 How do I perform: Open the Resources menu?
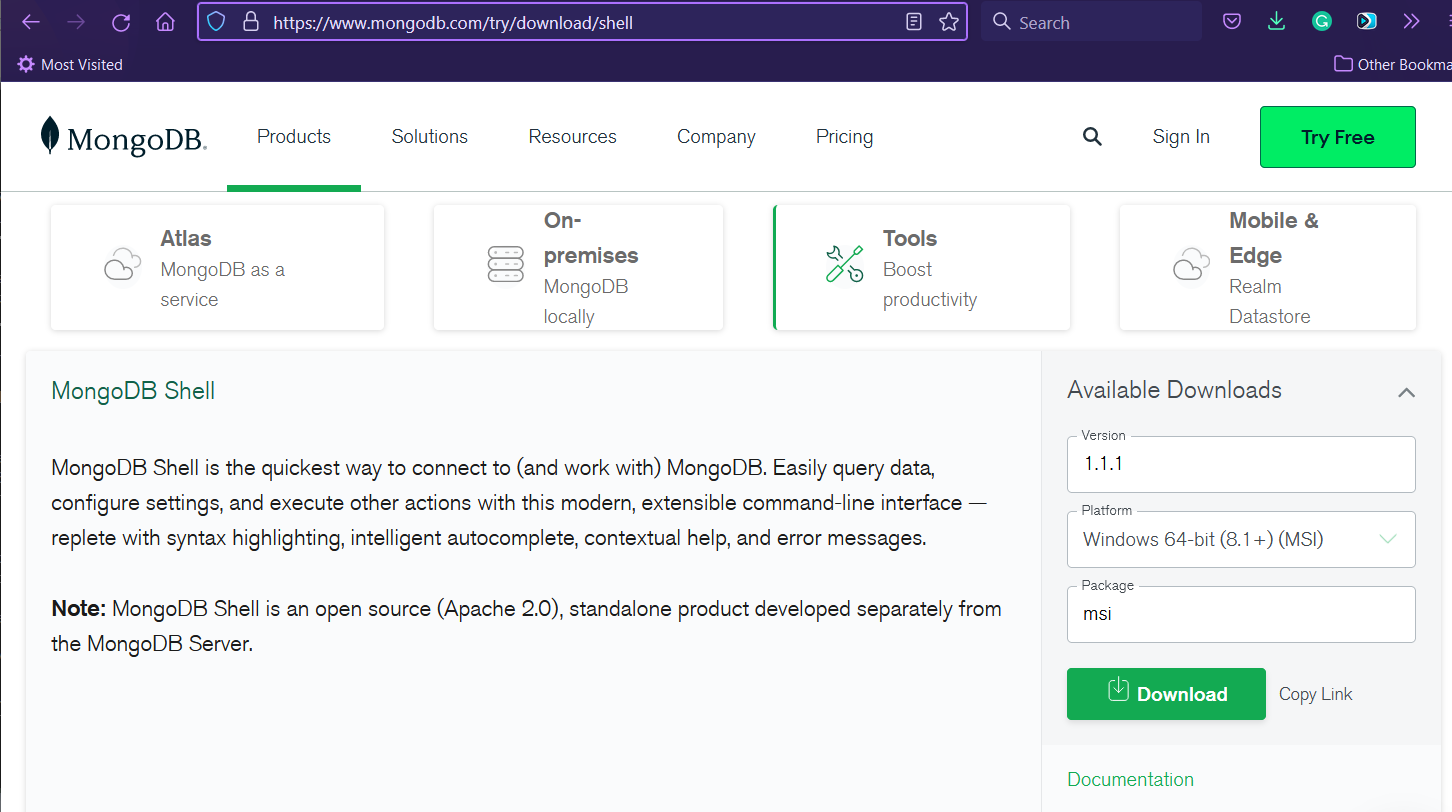click(x=573, y=137)
